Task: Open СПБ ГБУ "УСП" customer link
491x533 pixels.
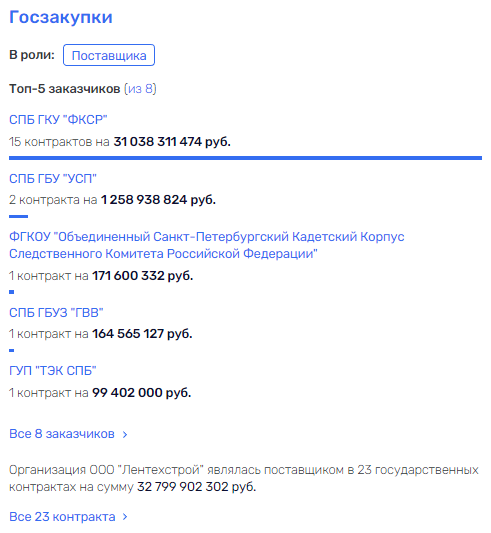Action: point(53,178)
